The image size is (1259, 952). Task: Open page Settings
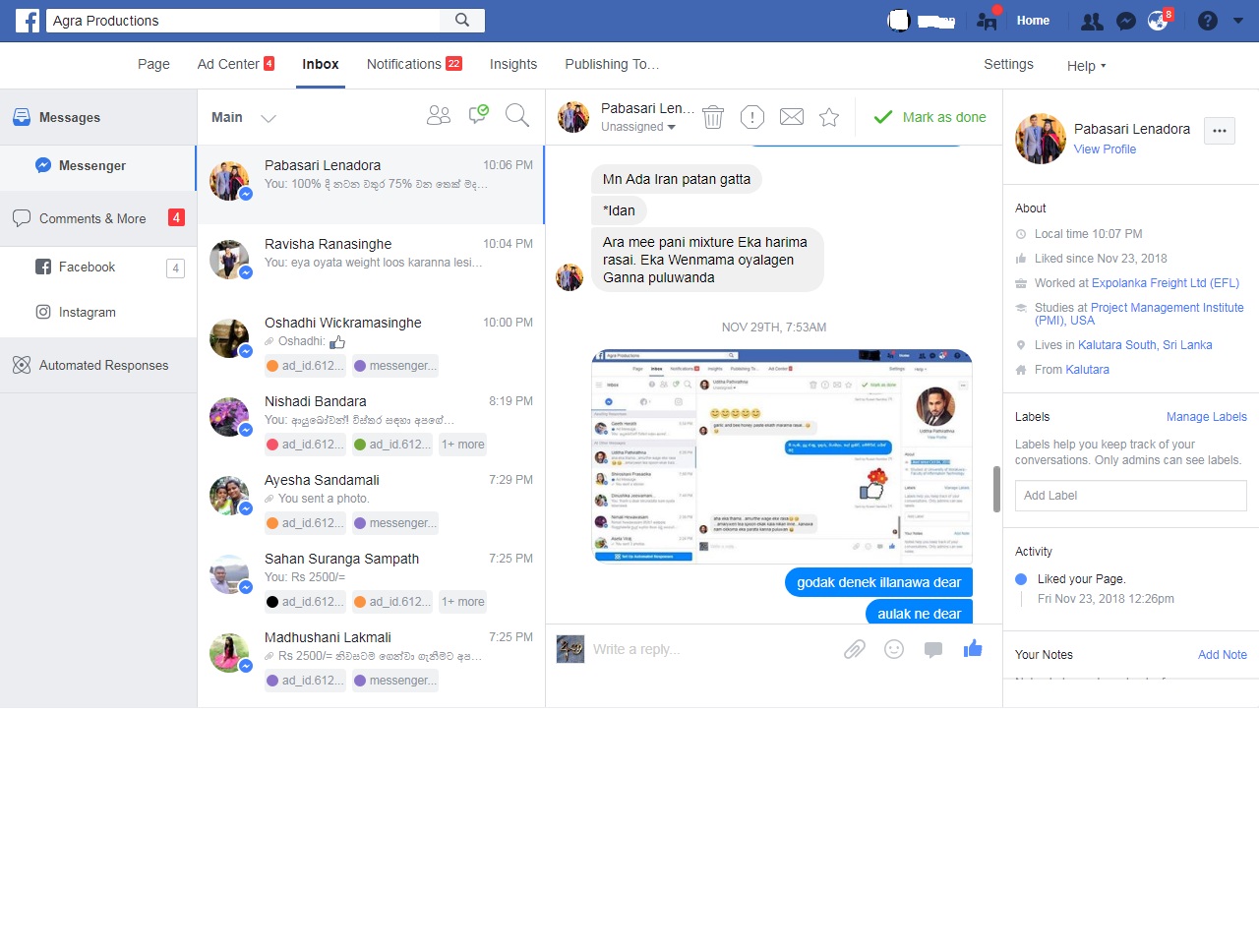1008,64
